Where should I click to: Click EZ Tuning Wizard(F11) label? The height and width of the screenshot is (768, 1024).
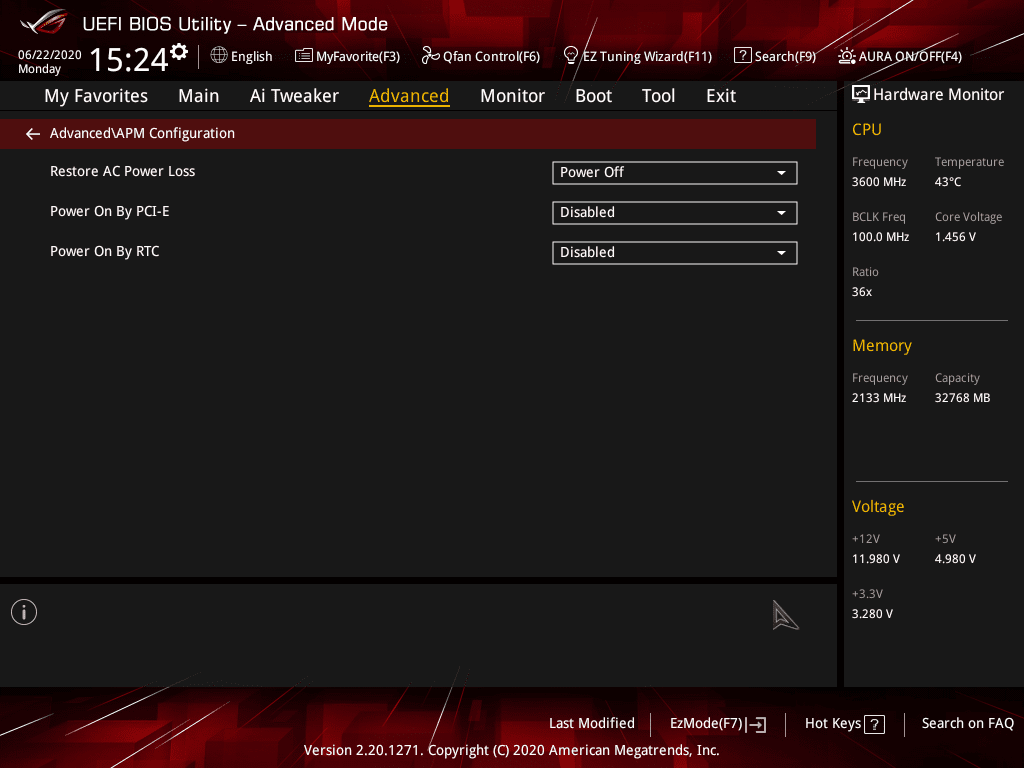coord(647,57)
